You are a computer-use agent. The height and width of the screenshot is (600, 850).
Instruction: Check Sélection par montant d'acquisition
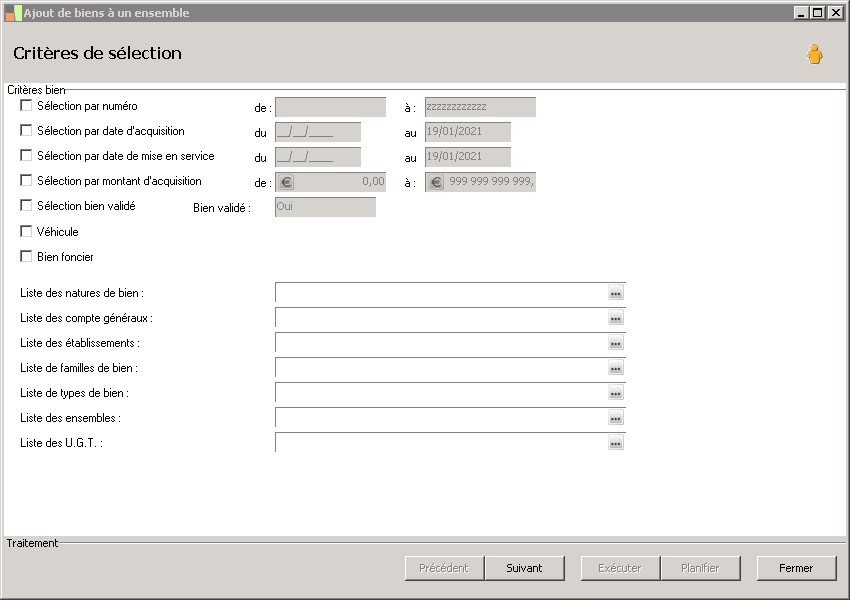26,181
